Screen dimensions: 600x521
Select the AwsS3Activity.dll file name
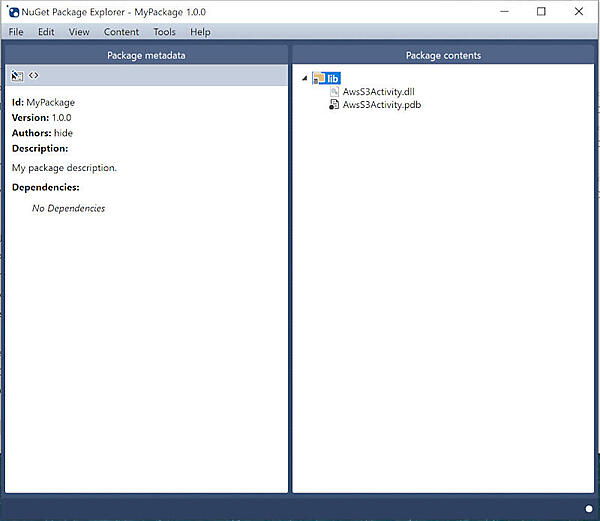pos(378,91)
